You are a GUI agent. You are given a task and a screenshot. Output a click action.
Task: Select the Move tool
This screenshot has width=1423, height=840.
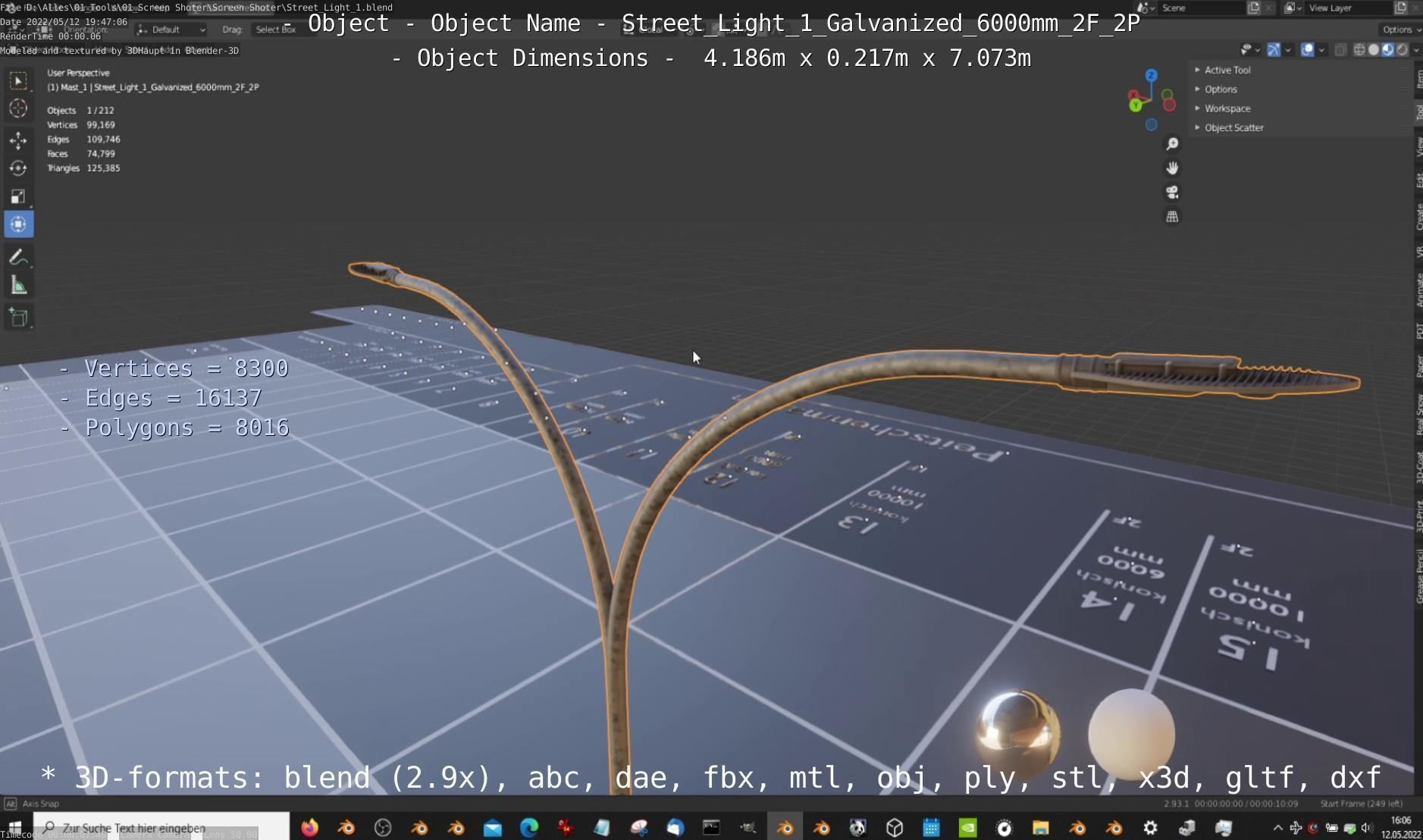pyautogui.click(x=18, y=140)
